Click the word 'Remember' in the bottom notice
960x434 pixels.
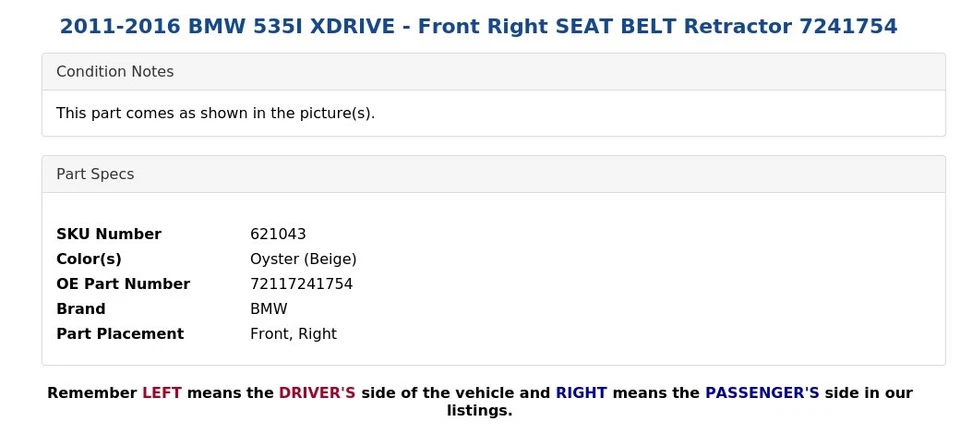92,393
